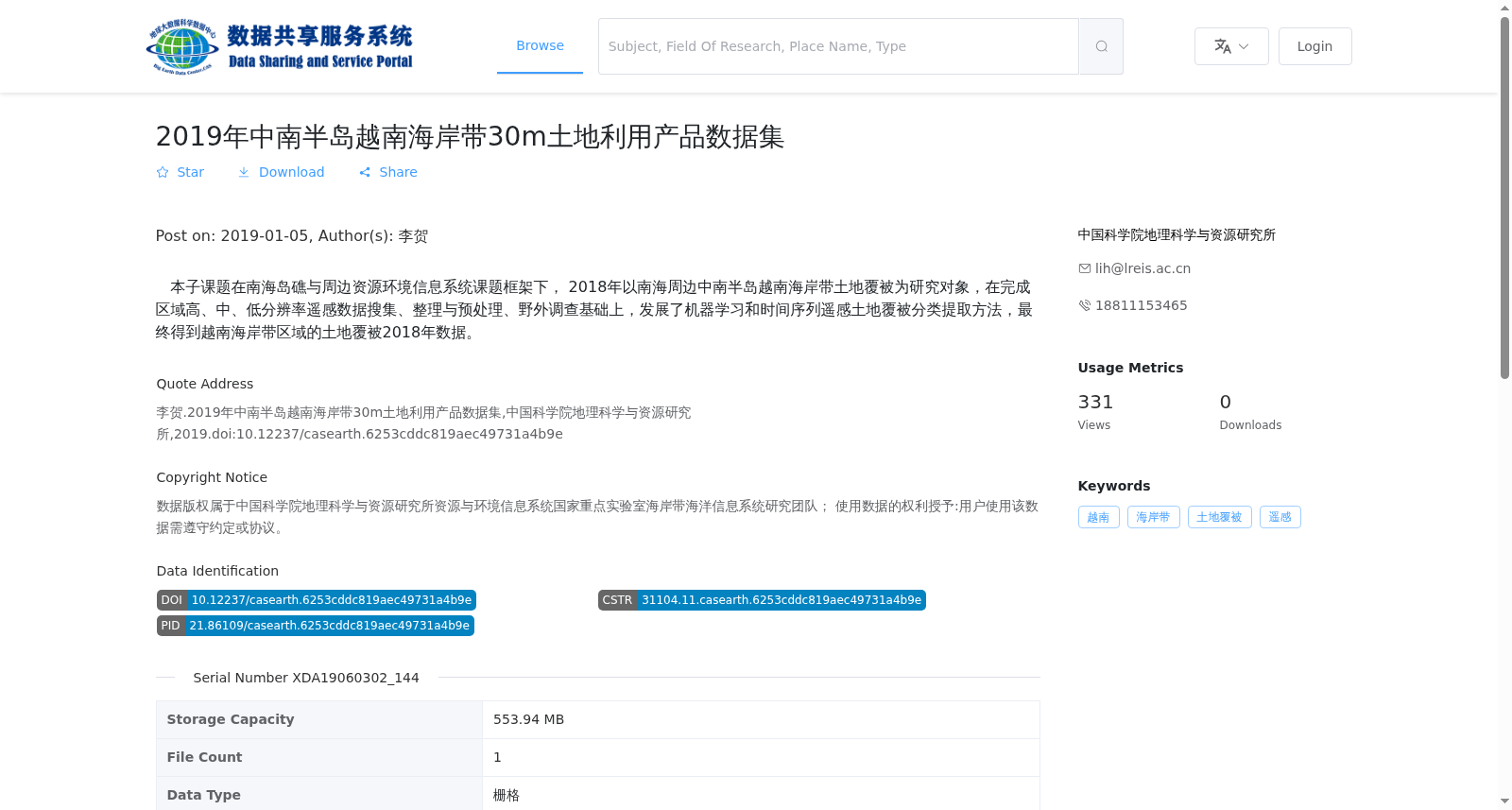This screenshot has width=1512, height=810.
Task: Click the Usage Metrics heading
Action: (x=1130, y=368)
